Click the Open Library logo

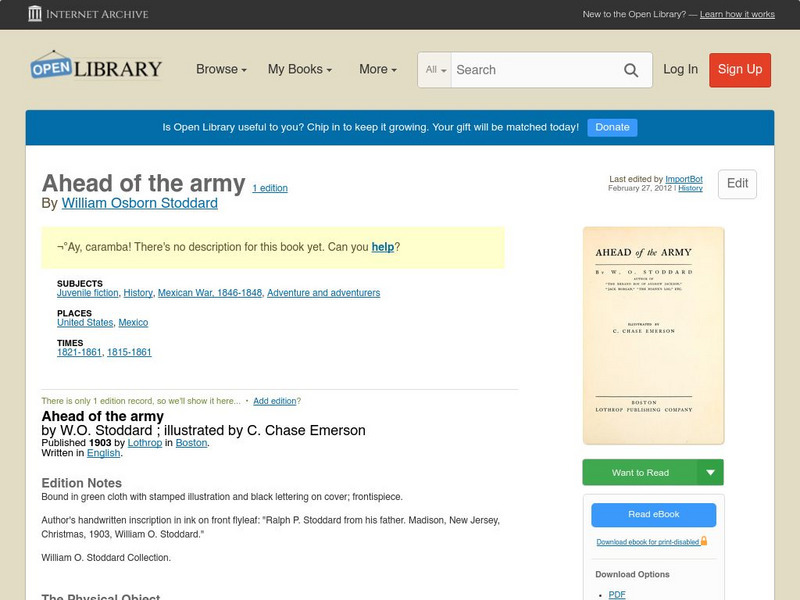coord(96,68)
